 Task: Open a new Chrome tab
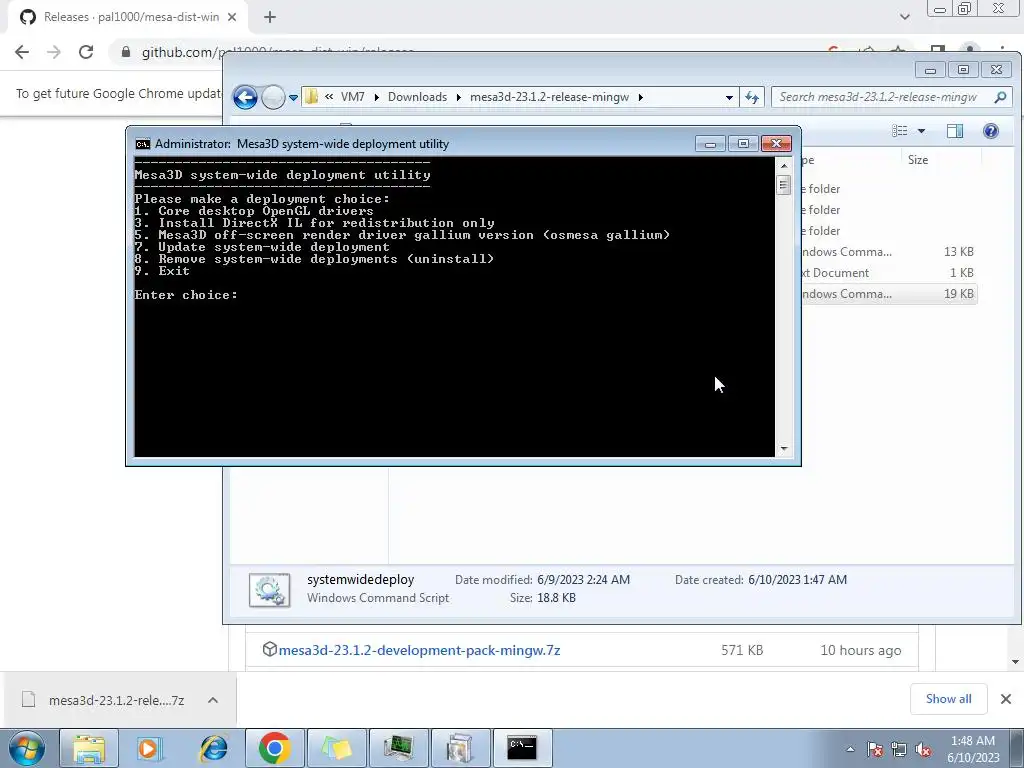pos(270,17)
